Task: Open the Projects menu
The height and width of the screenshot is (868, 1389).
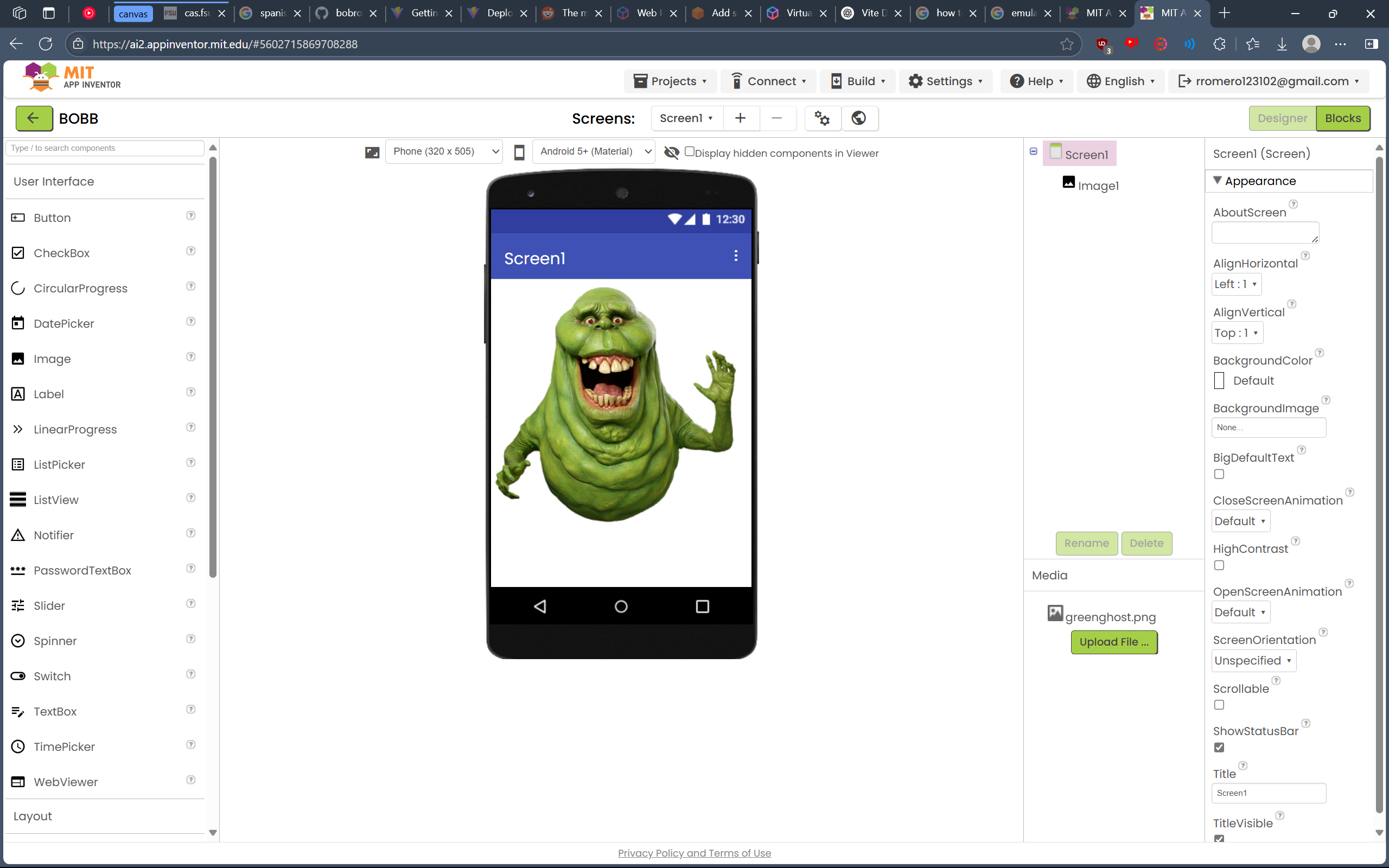Action: [670, 81]
